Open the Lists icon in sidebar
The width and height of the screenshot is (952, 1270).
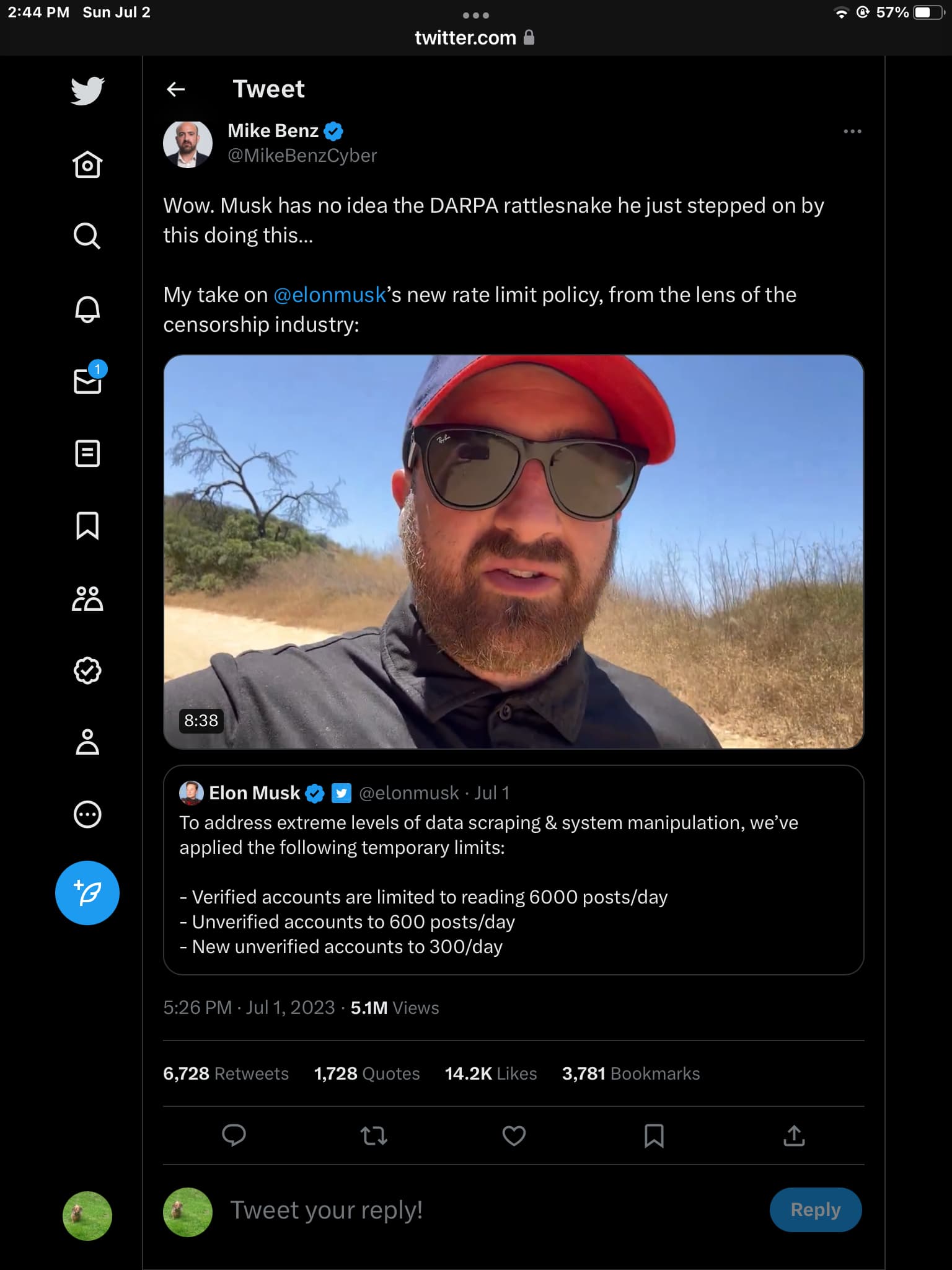87,453
